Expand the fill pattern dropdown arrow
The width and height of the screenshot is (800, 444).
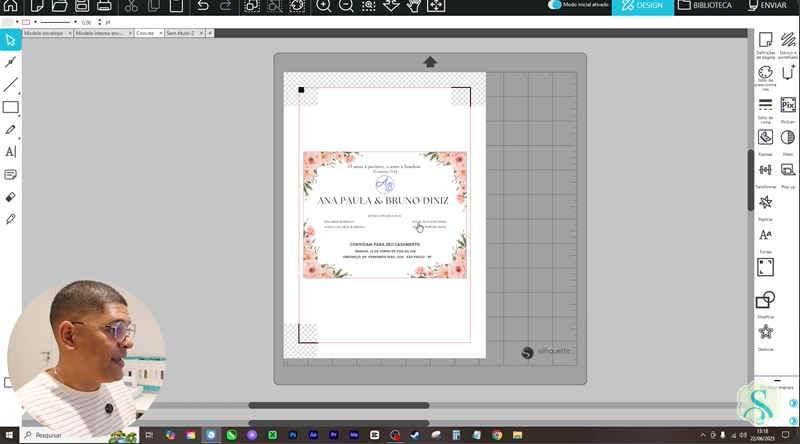(x=17, y=22)
